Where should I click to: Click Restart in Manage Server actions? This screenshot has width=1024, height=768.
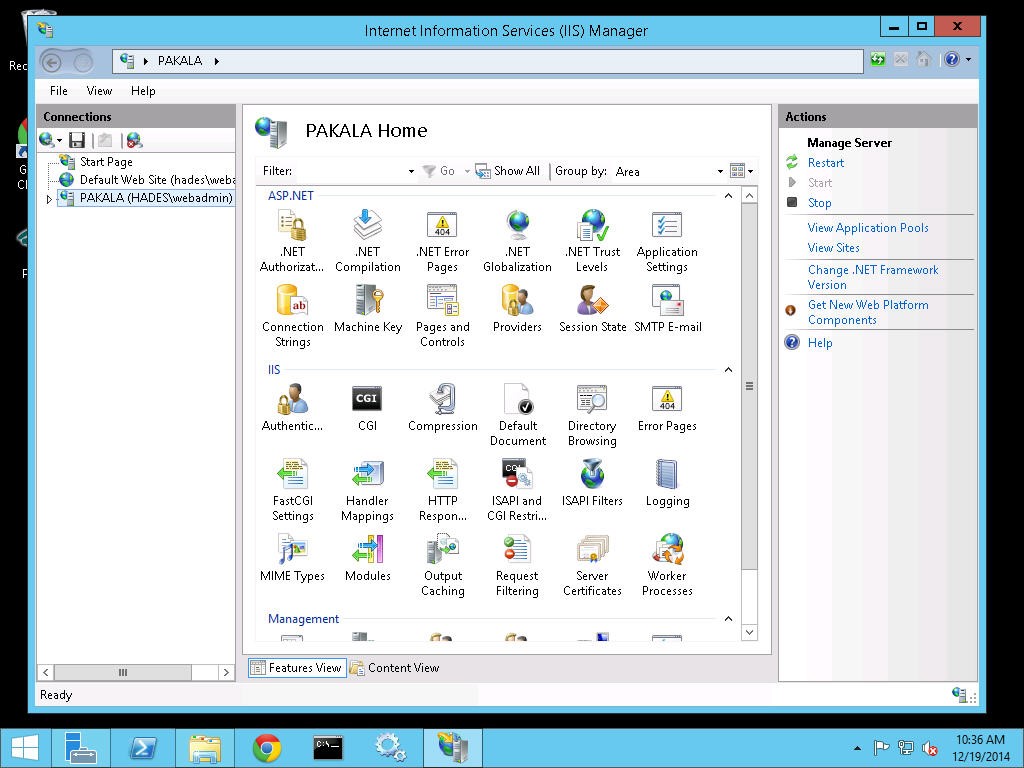[x=825, y=163]
